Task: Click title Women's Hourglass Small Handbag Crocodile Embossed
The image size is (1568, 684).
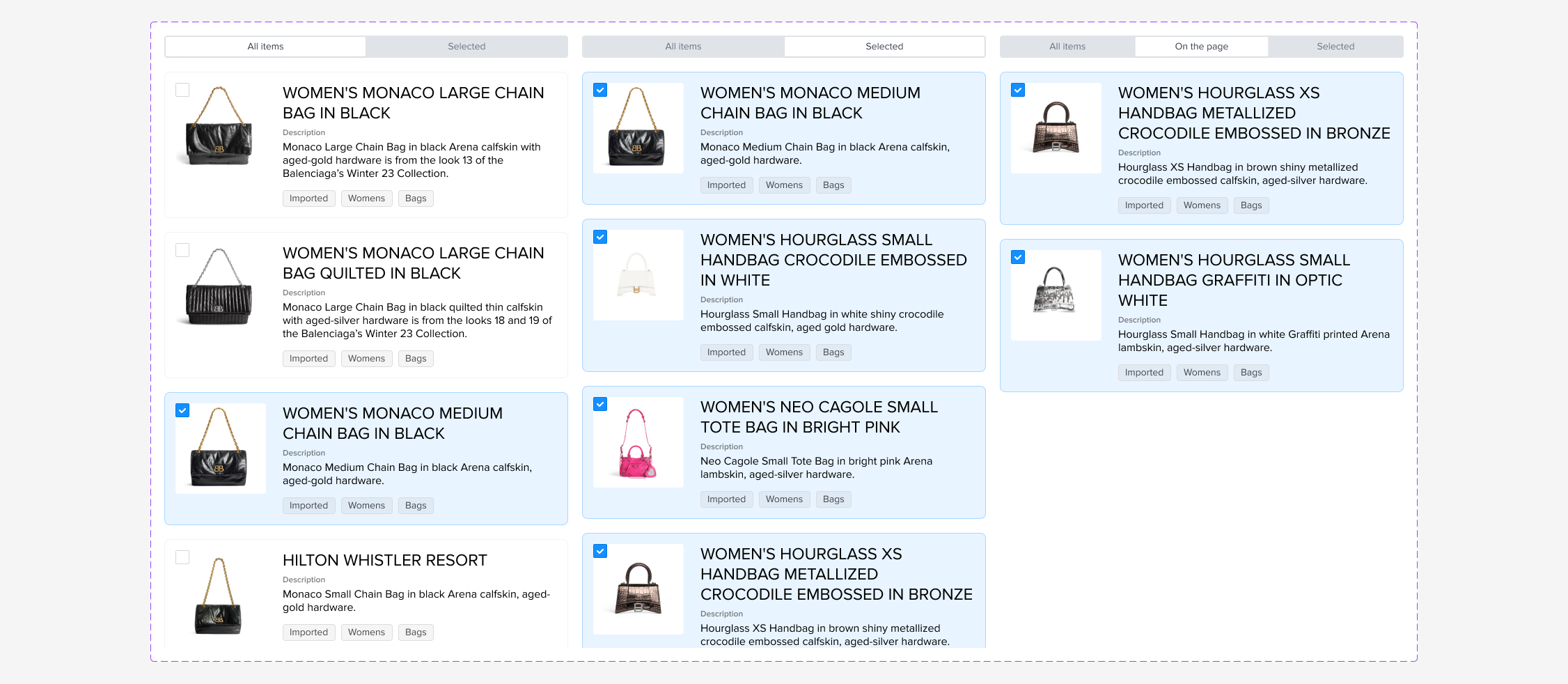Action: click(833, 260)
